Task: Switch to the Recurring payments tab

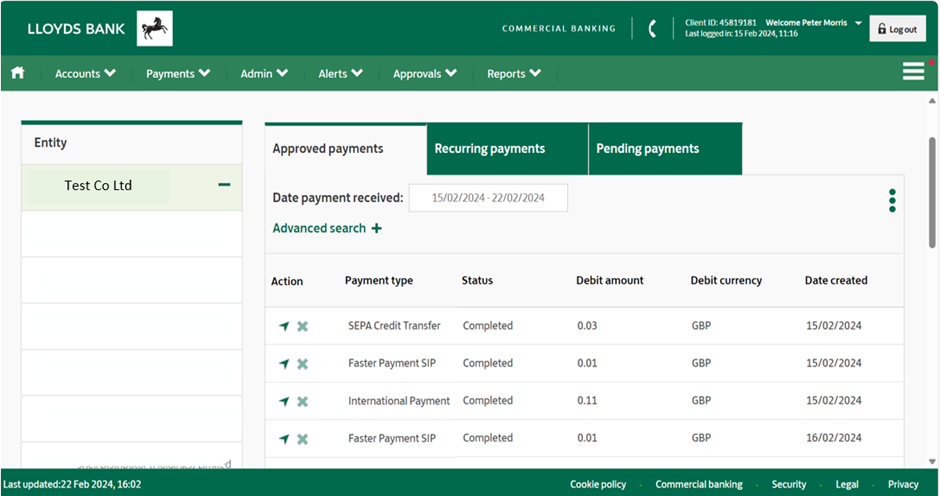Action: (507, 149)
